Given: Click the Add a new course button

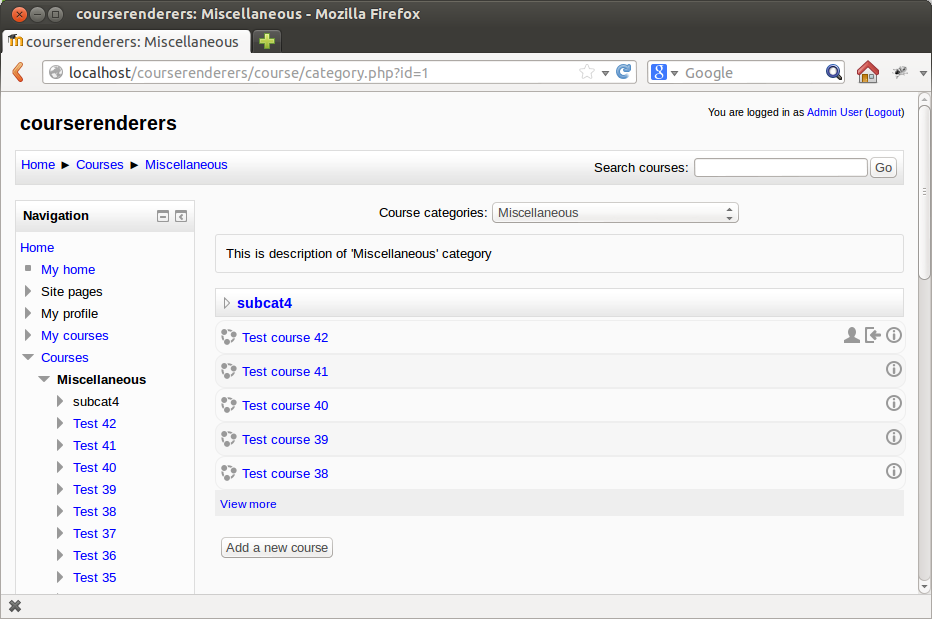Looking at the screenshot, I should coord(277,548).
